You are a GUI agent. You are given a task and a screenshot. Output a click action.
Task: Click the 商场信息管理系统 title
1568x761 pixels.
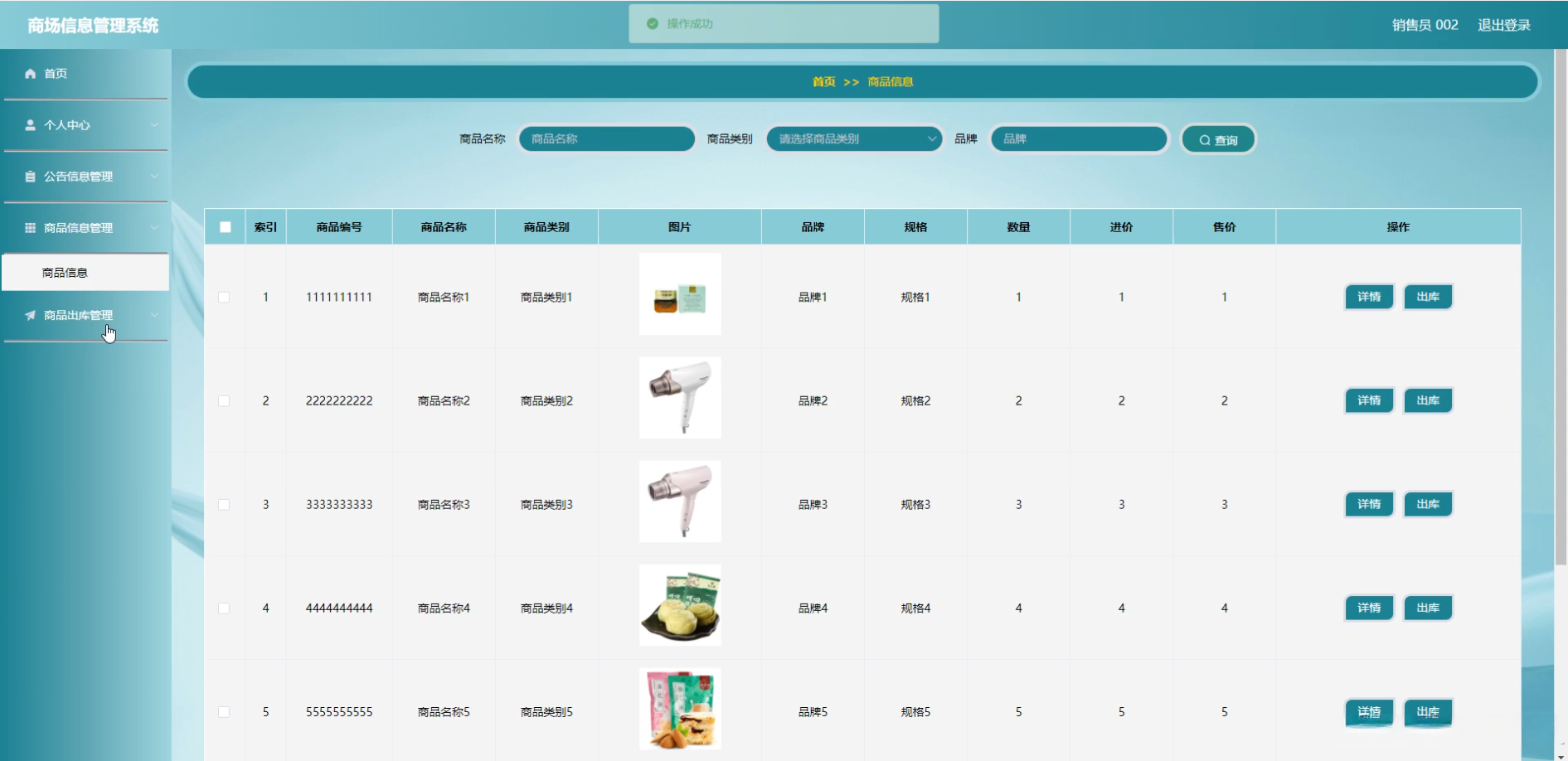93,26
